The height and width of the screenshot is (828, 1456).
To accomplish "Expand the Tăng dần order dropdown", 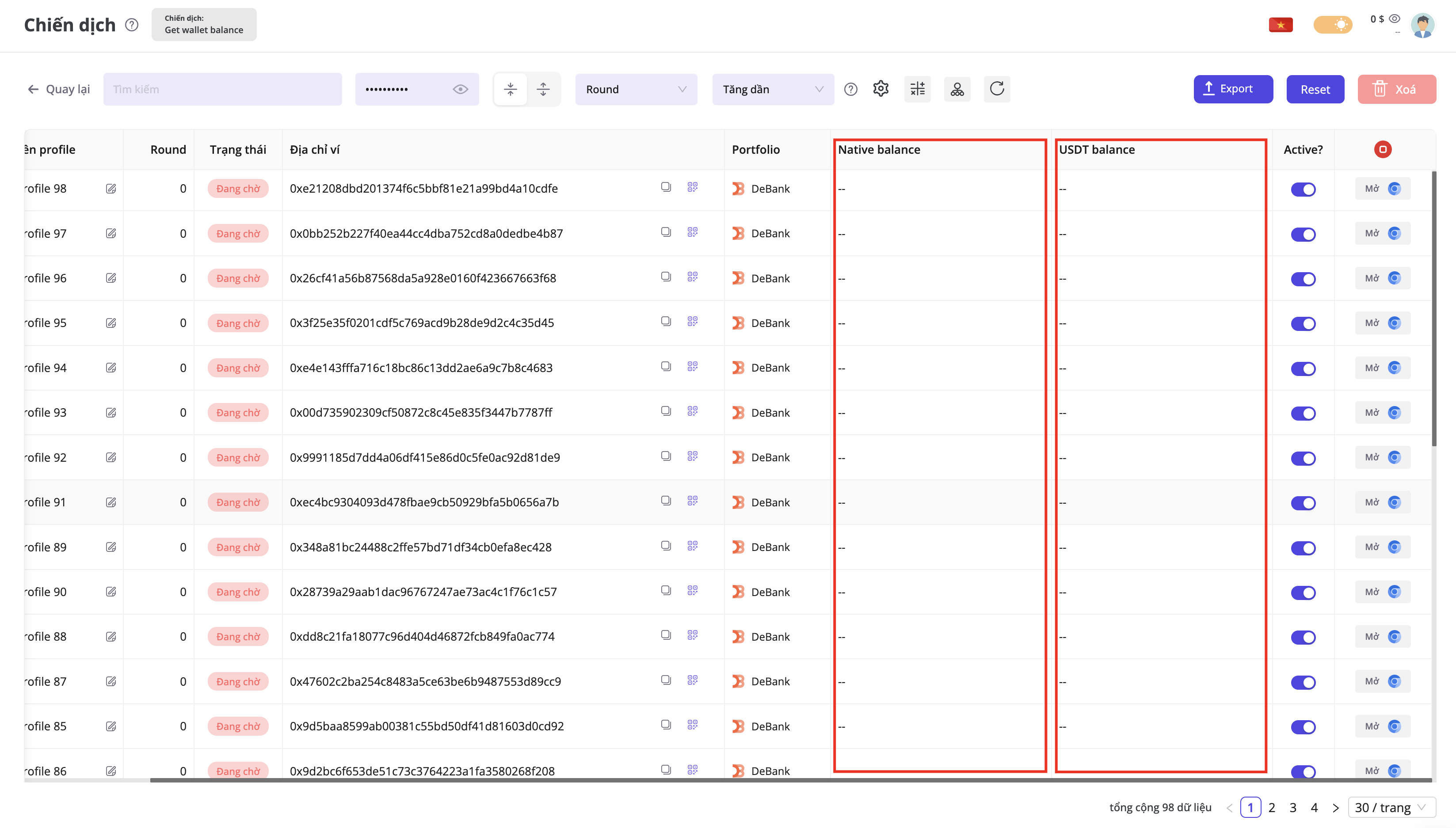I will tap(772, 89).
